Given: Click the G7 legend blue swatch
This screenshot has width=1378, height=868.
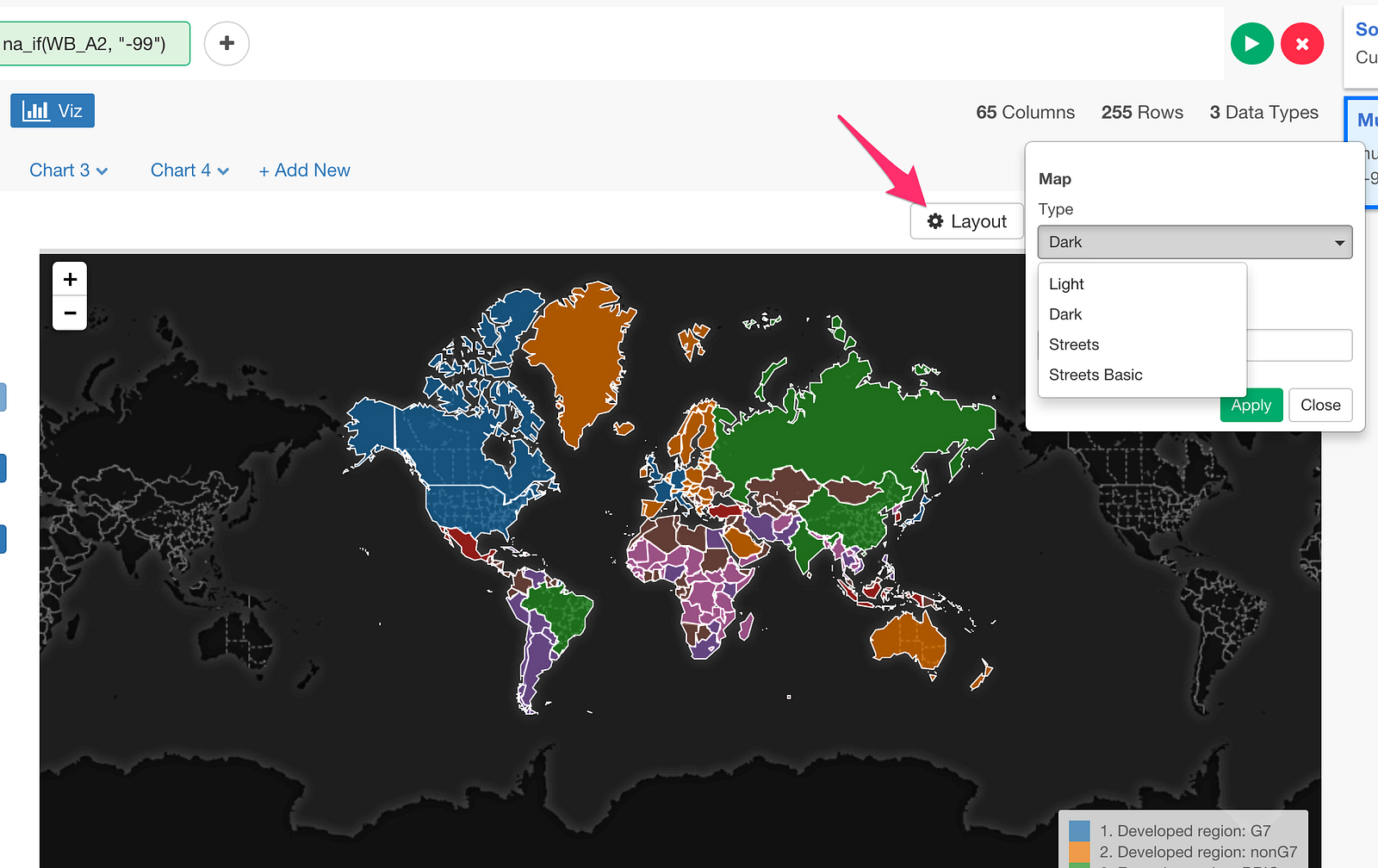Looking at the screenshot, I should tap(1079, 831).
